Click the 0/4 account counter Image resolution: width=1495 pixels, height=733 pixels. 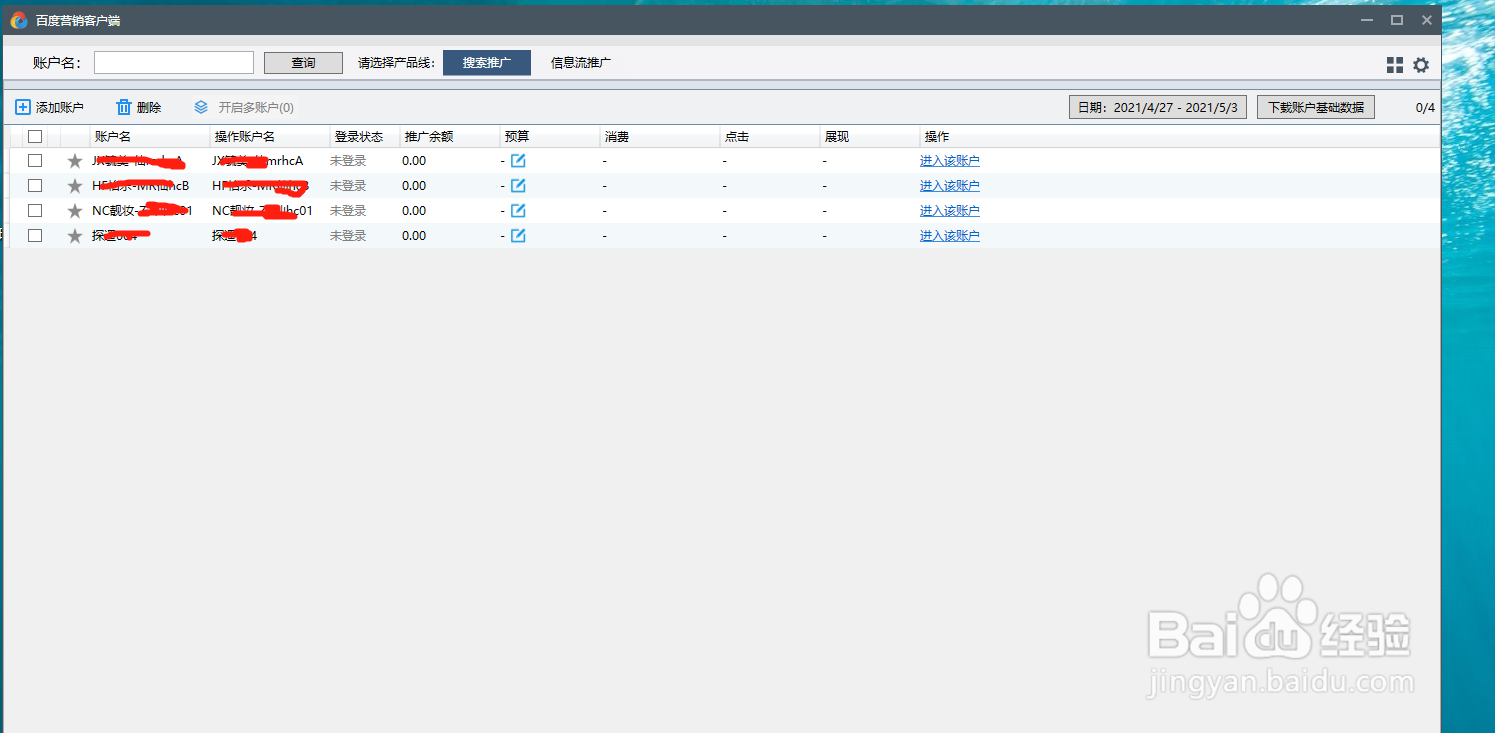[1425, 107]
